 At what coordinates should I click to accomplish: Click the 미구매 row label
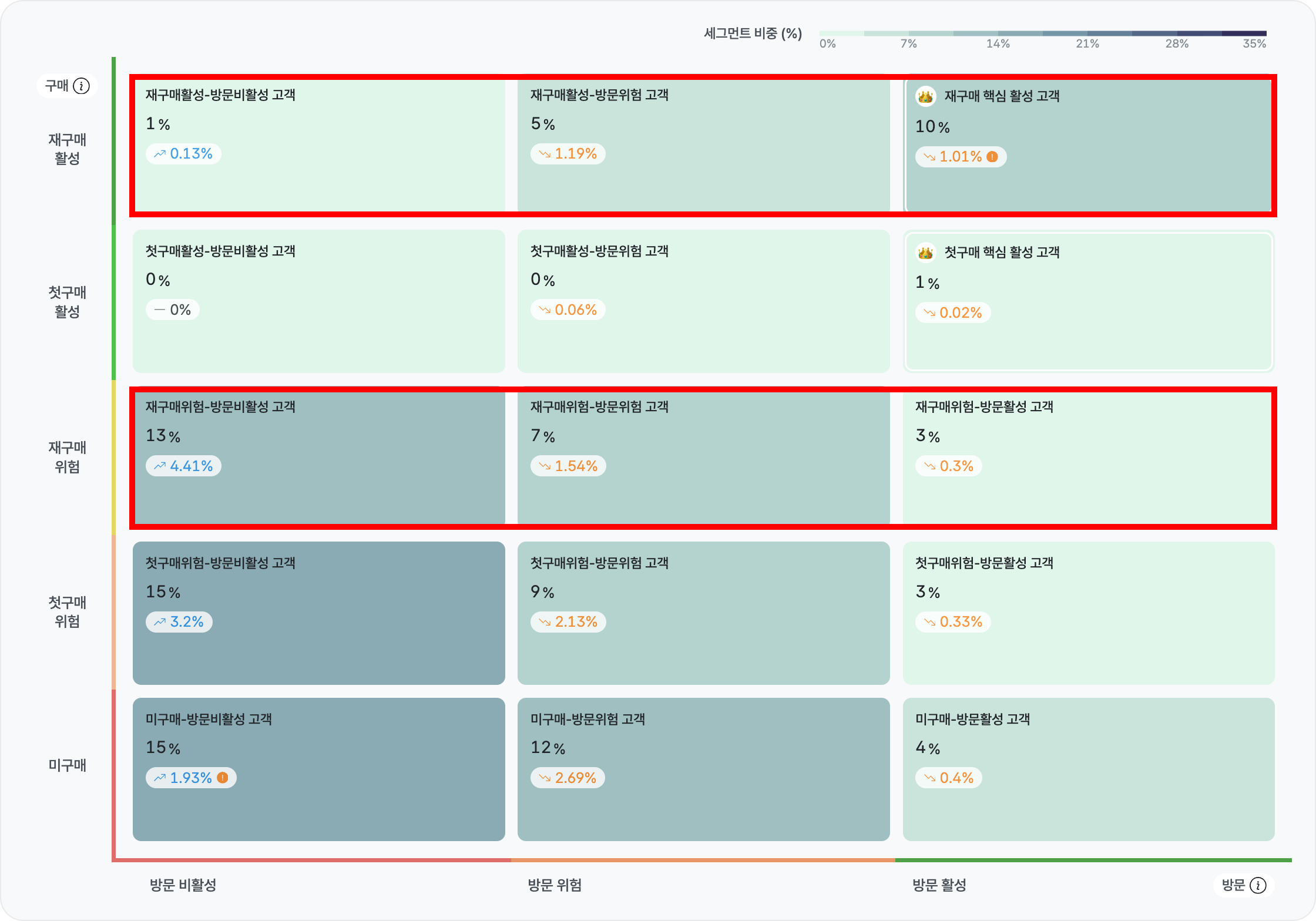(67, 765)
